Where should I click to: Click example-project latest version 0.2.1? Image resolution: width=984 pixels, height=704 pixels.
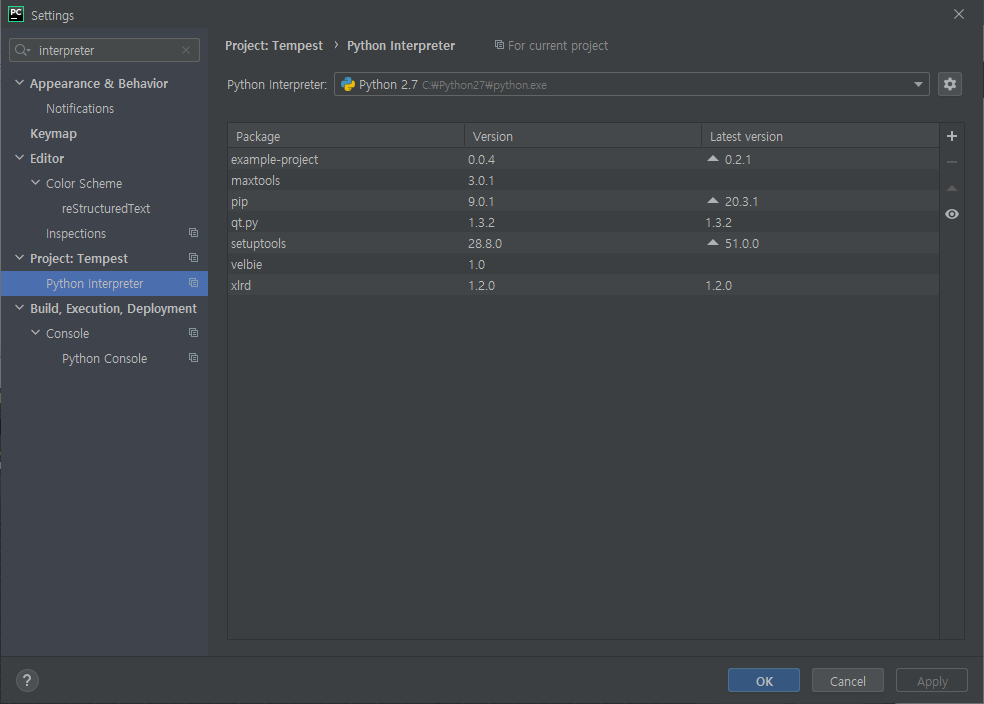pyautogui.click(x=737, y=159)
